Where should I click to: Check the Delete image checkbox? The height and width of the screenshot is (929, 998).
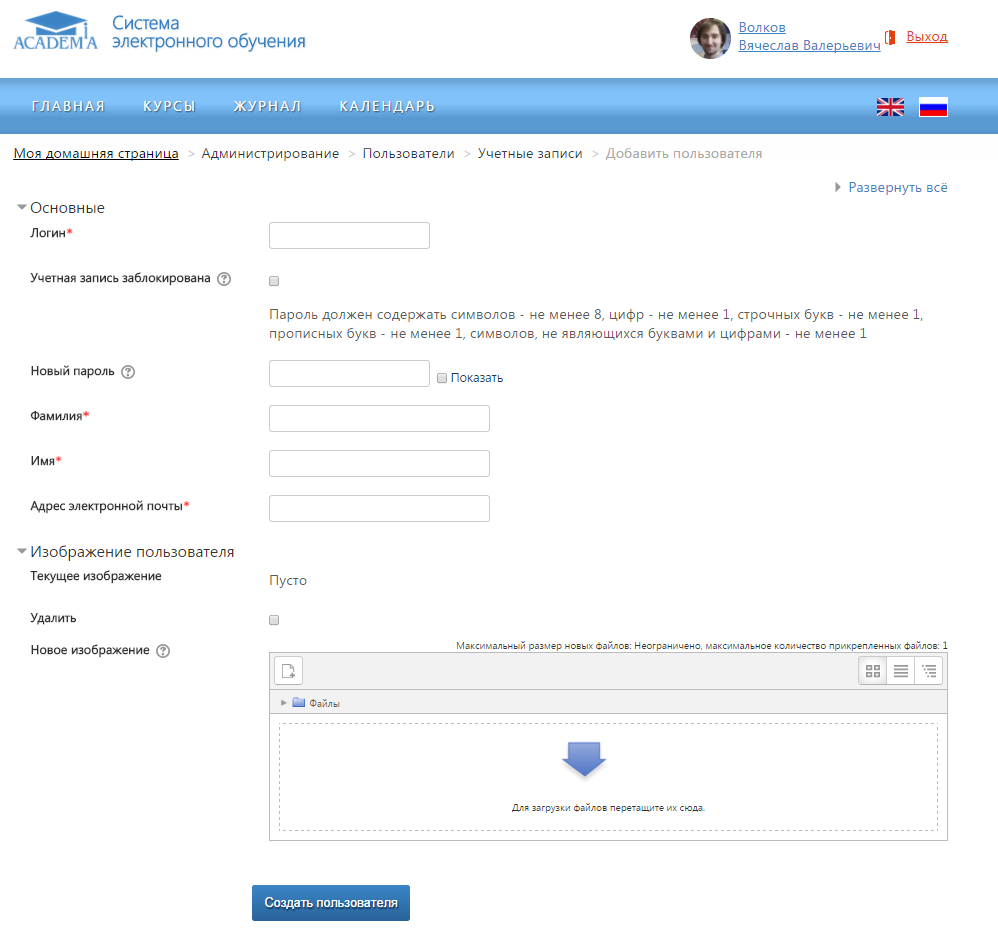point(274,620)
